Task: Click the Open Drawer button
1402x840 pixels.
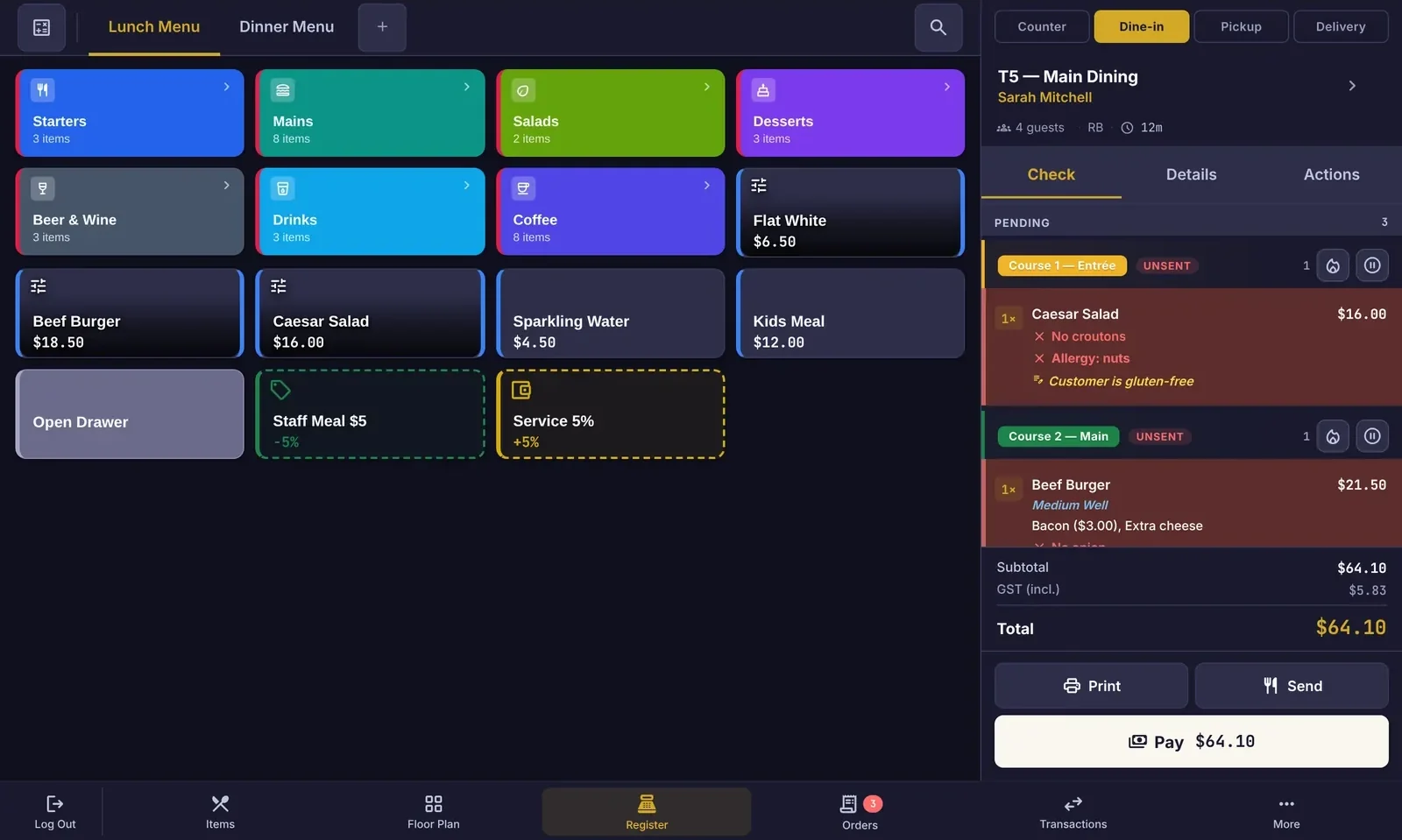Action: click(130, 413)
